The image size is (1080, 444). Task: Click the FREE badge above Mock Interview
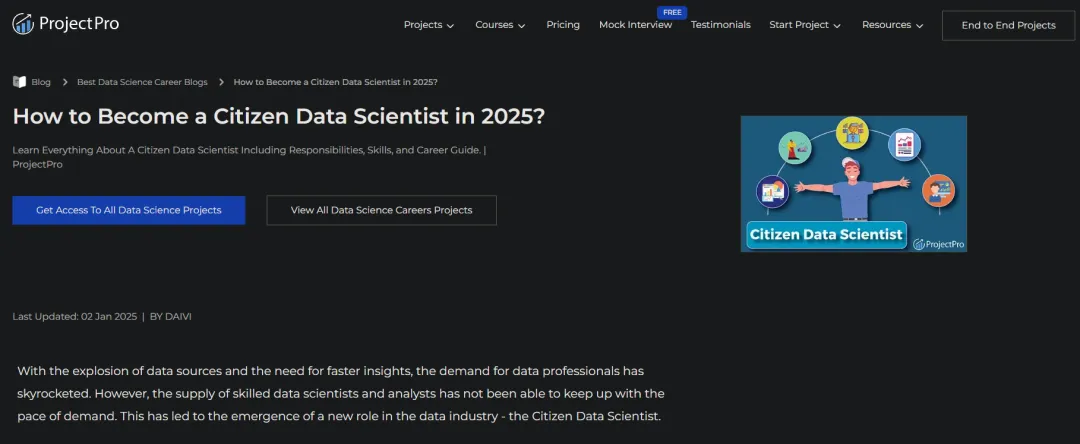672,12
